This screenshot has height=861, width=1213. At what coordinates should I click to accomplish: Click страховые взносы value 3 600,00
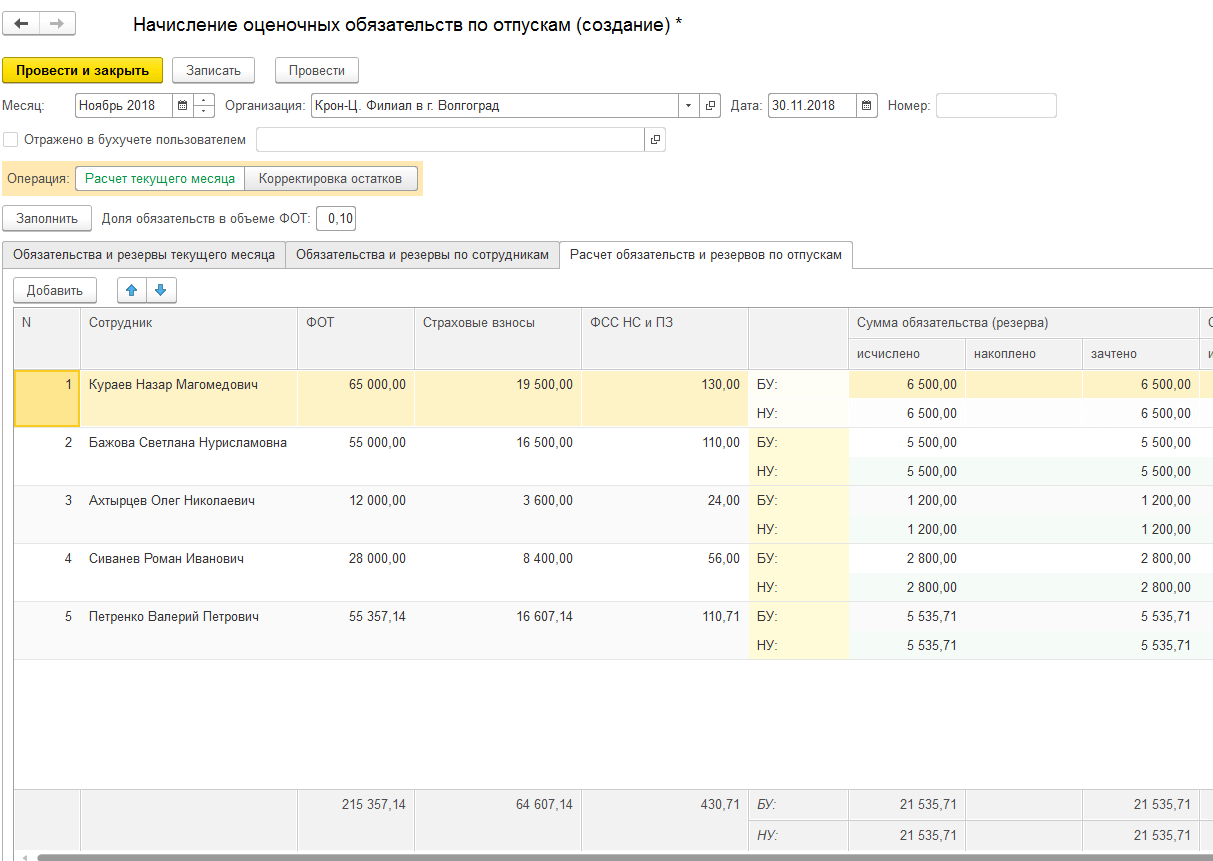pos(549,500)
